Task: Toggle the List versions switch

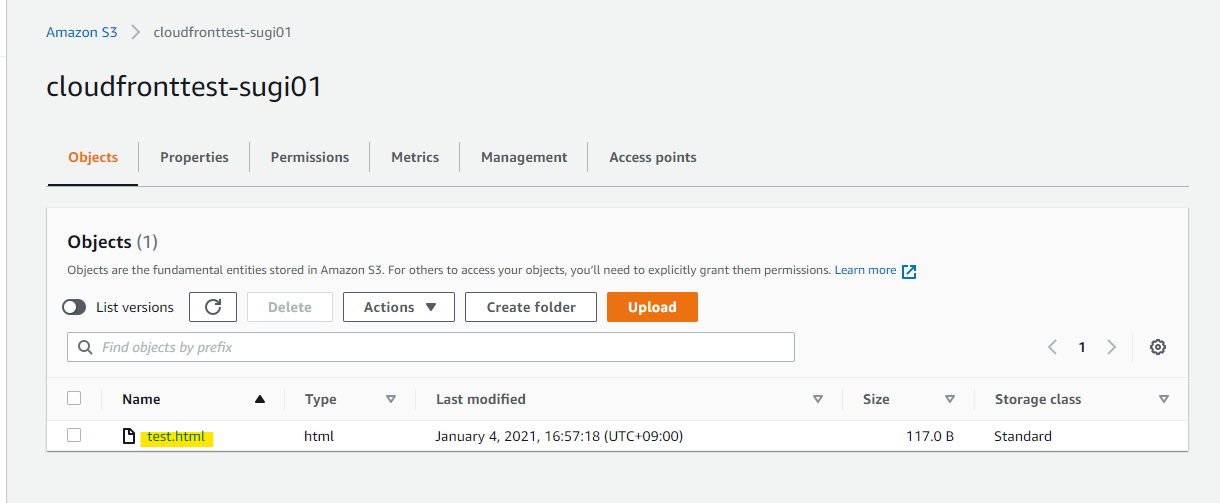Action: 74,307
